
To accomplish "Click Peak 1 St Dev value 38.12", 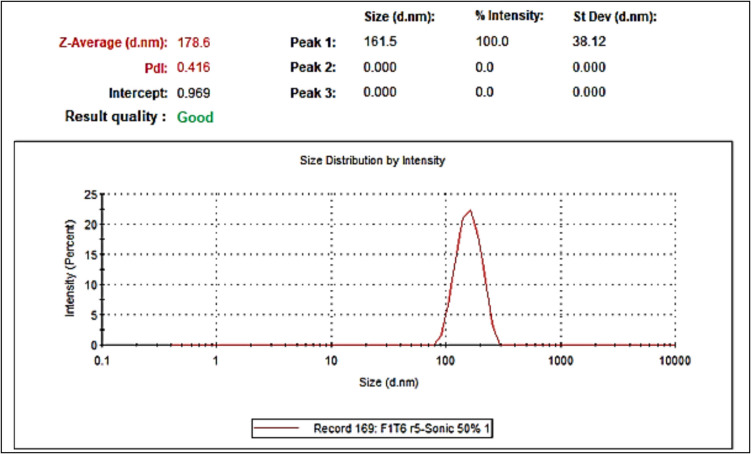I will tap(583, 44).
